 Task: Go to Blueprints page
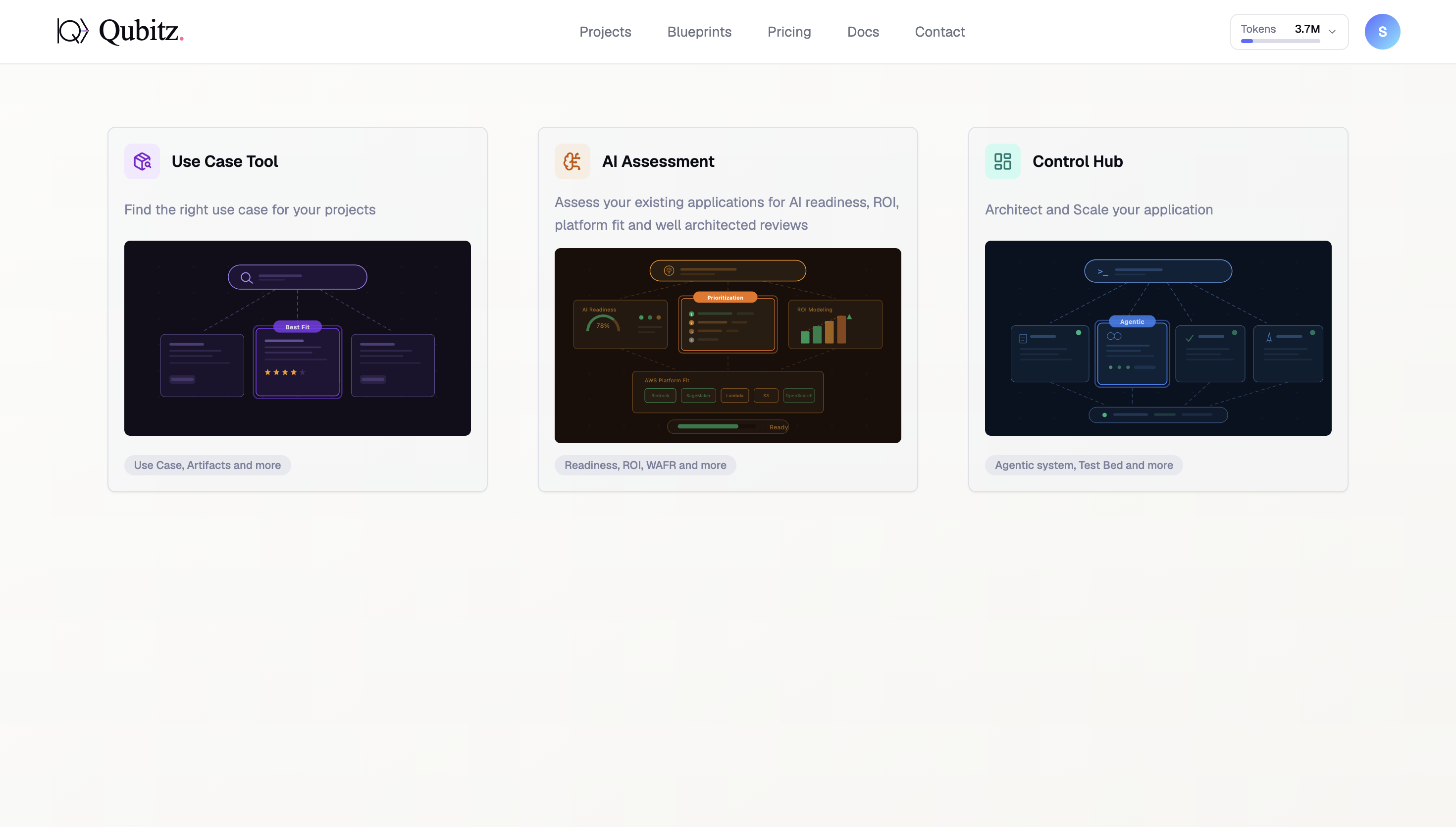point(699,32)
